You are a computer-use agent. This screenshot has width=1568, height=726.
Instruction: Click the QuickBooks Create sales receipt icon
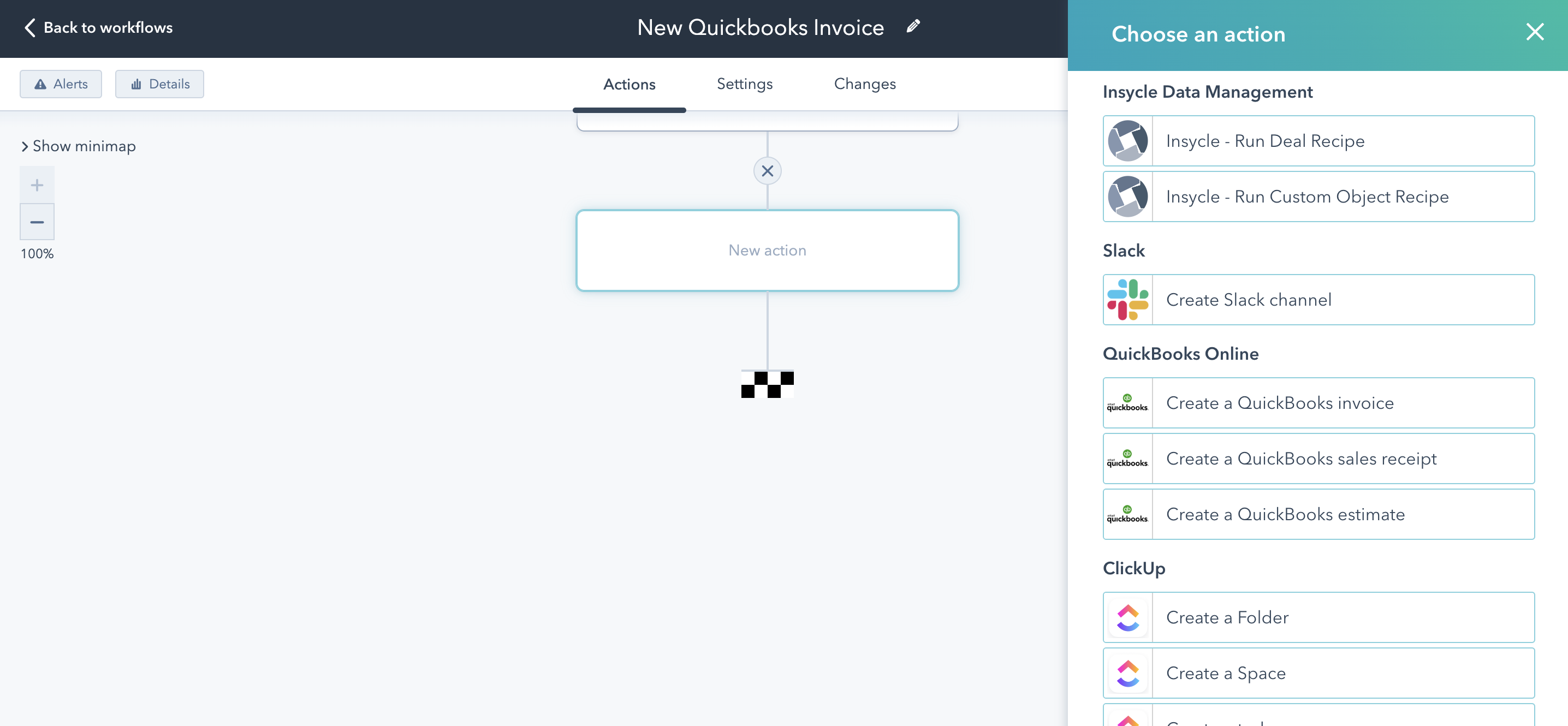1127,458
